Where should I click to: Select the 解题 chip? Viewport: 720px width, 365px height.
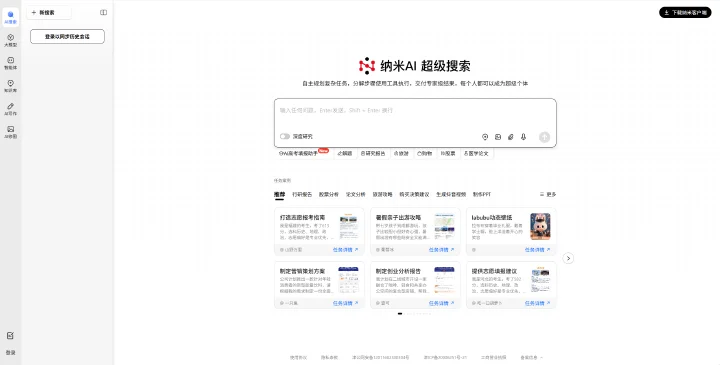click(x=345, y=153)
